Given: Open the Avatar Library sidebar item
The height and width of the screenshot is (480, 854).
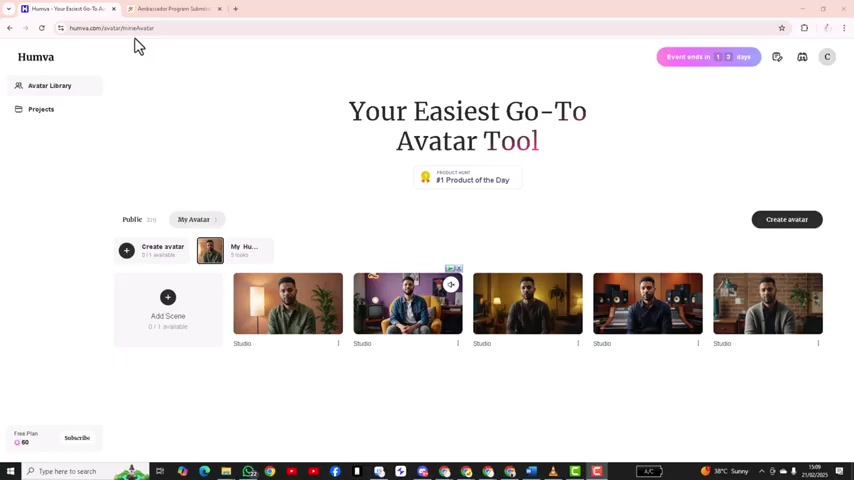Looking at the screenshot, I should [x=54, y=86].
